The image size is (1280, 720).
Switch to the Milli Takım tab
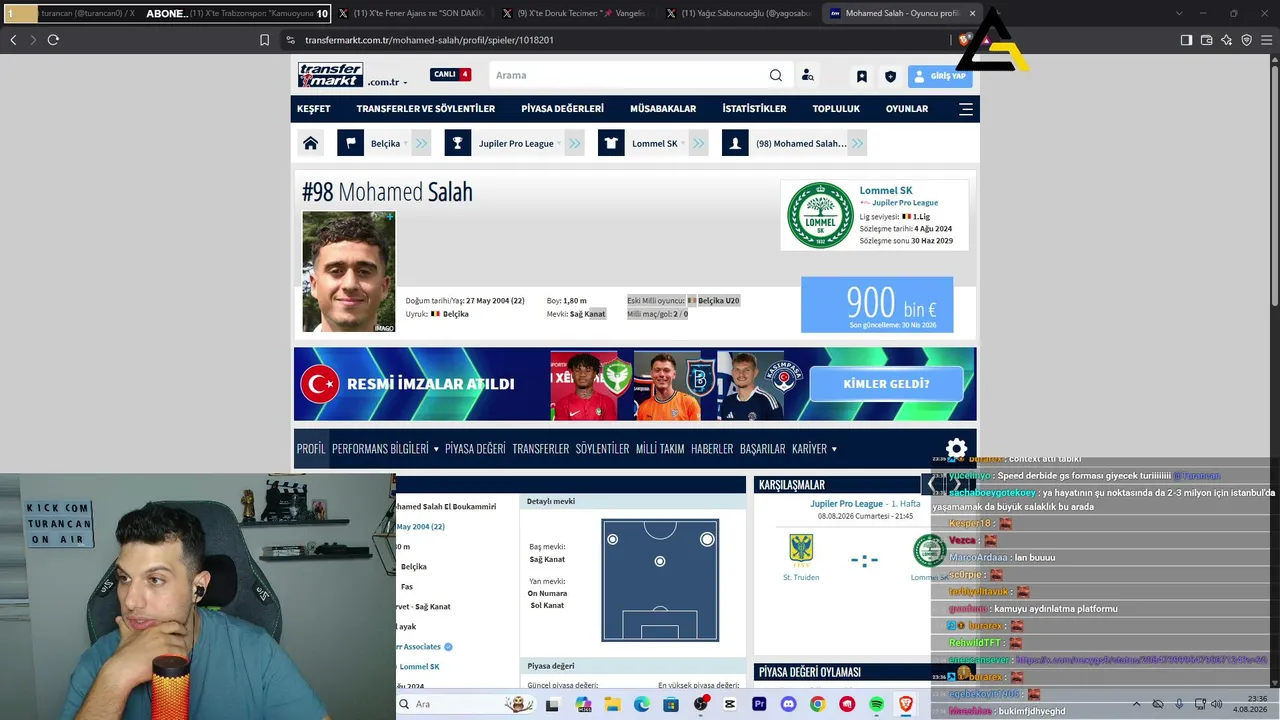click(660, 449)
